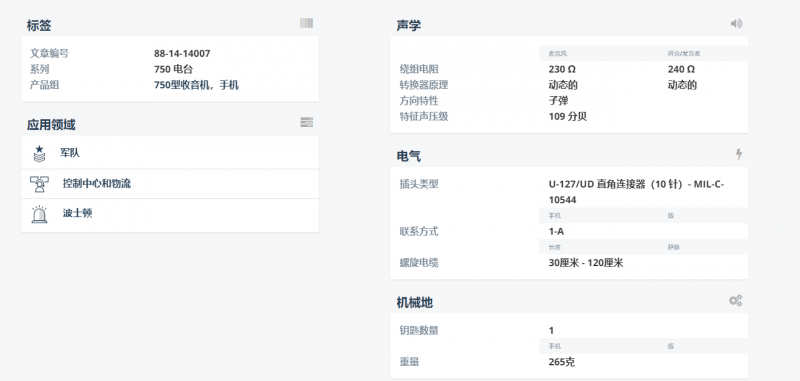Click the 265克 weight value
This screenshot has width=800, height=381.
561,363
